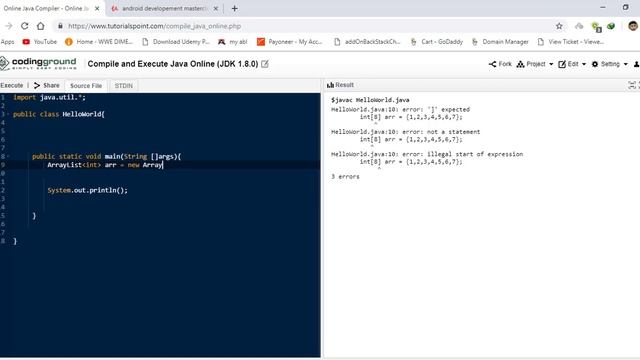640x360 pixels.
Task: Reload the page with refresh icon
Action: (24, 26)
